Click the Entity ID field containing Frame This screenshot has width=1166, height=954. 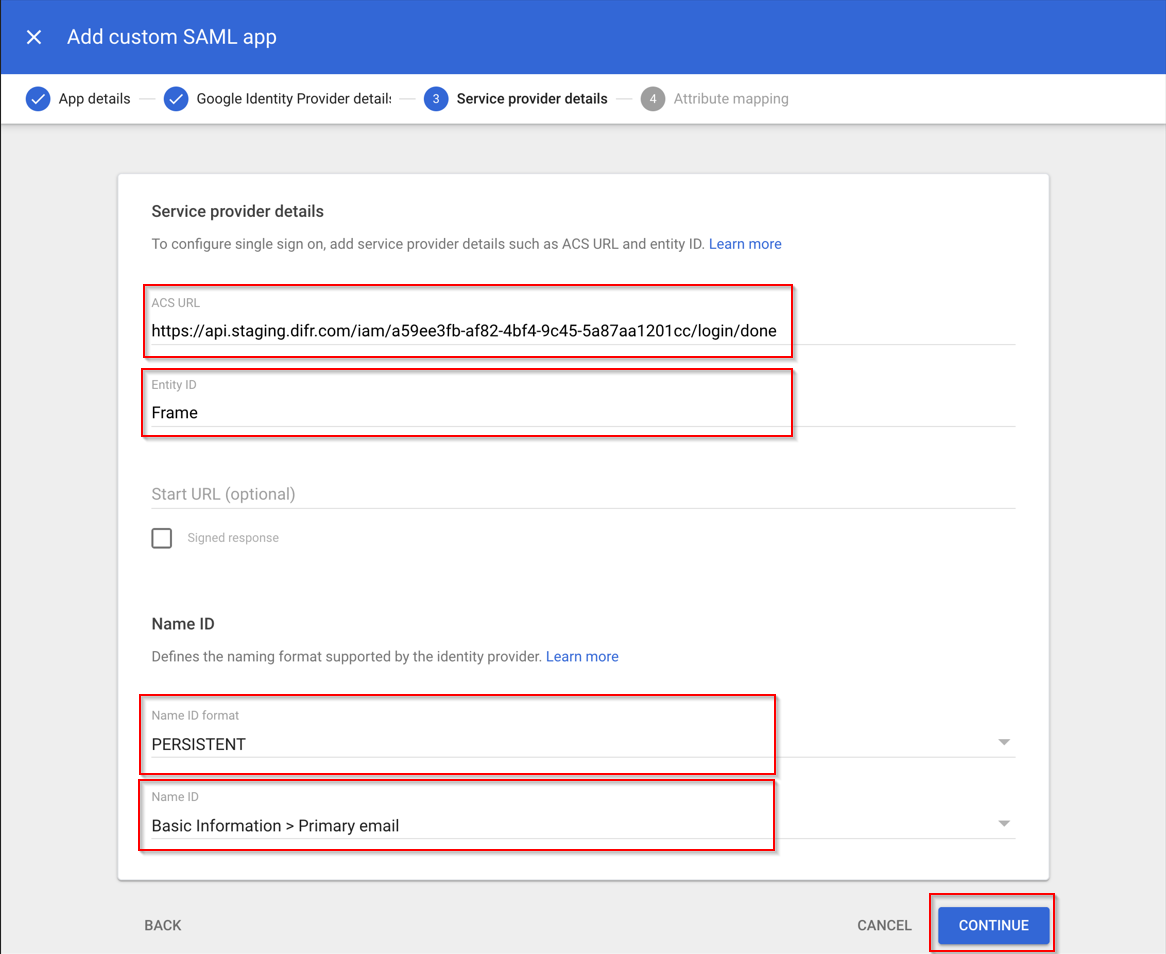tap(464, 412)
